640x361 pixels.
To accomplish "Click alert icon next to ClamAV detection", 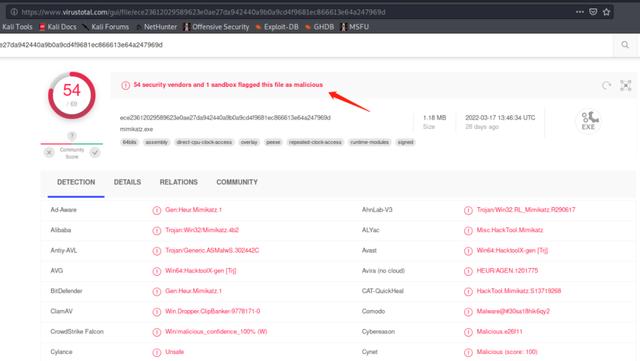I will click(x=157, y=312).
